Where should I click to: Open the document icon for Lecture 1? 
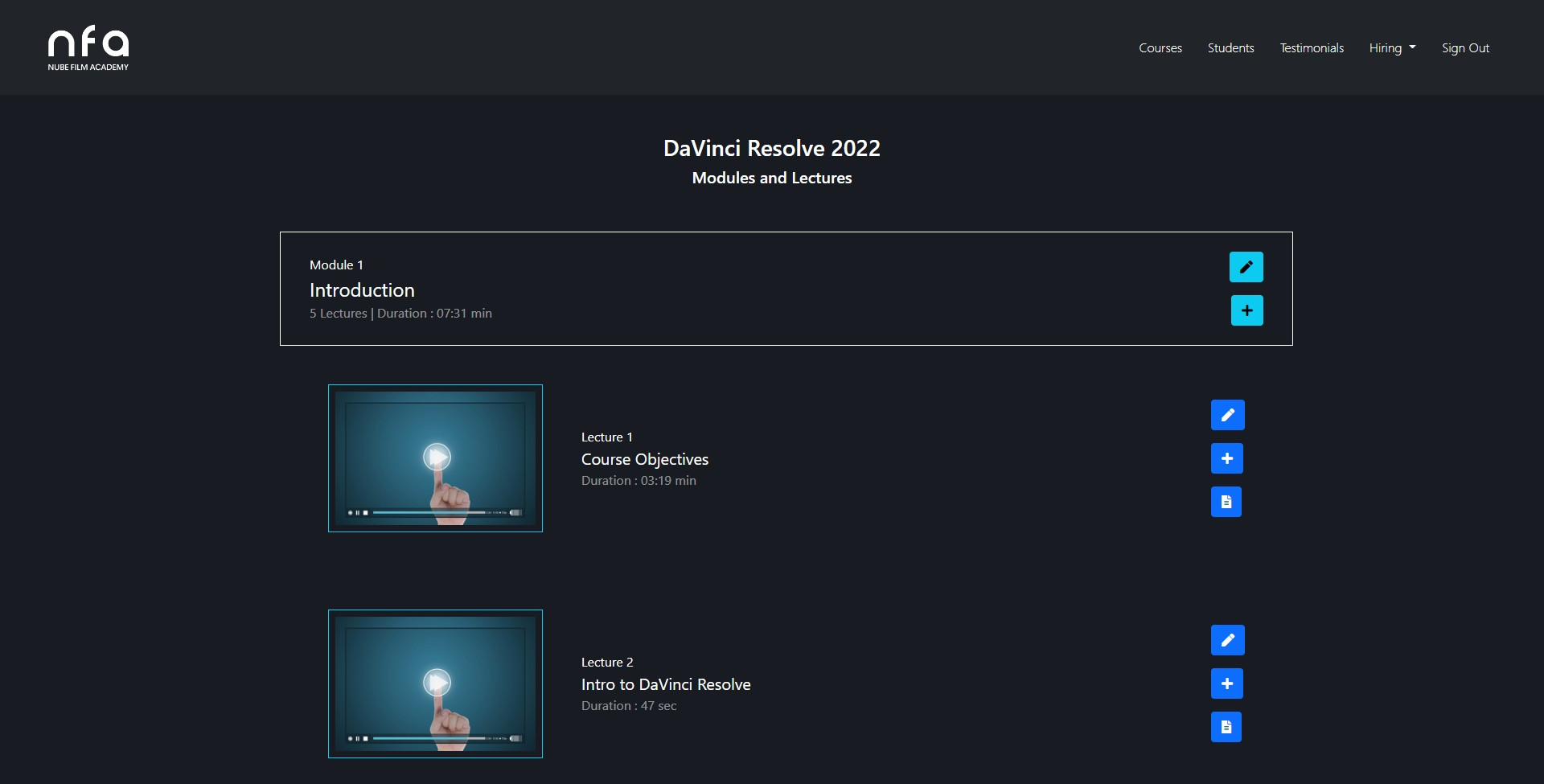pos(1226,502)
